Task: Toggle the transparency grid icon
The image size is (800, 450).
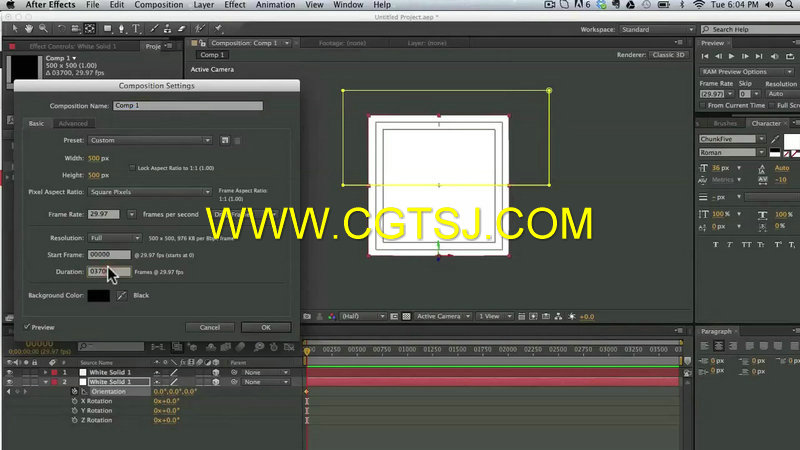Action: [406, 316]
